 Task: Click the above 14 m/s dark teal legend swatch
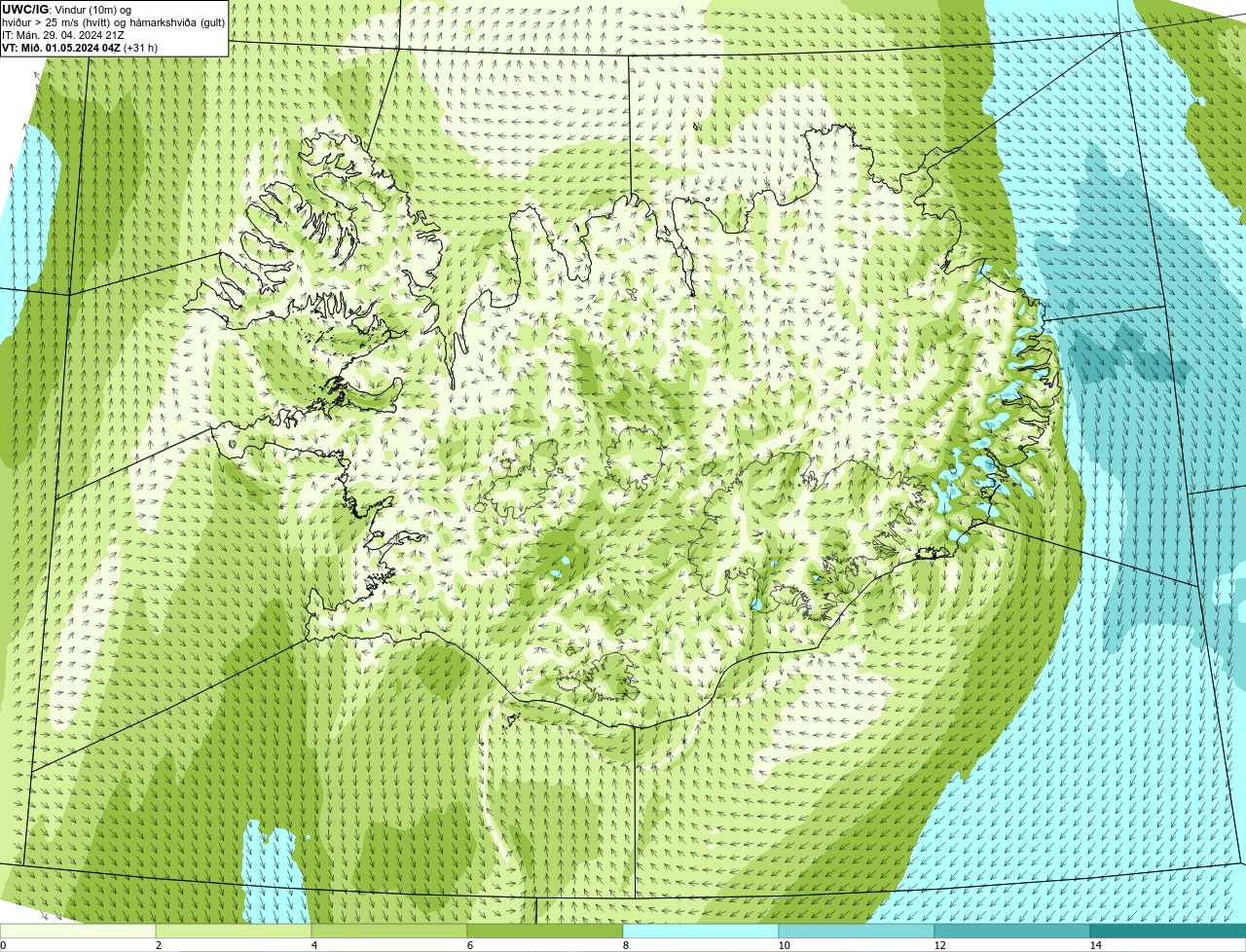1168,931
